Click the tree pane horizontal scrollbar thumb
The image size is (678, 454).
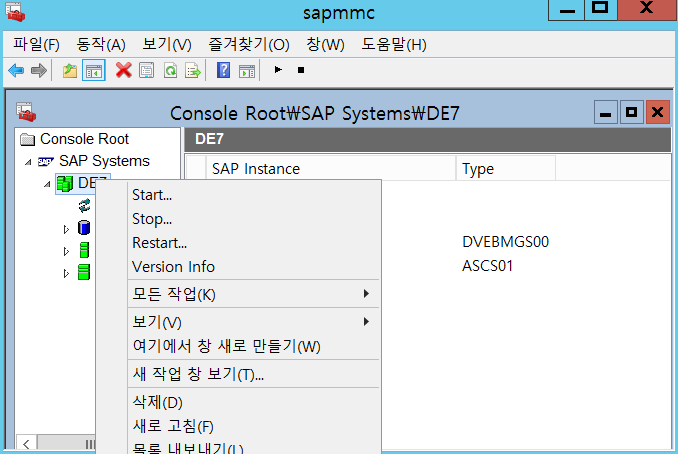67,444
